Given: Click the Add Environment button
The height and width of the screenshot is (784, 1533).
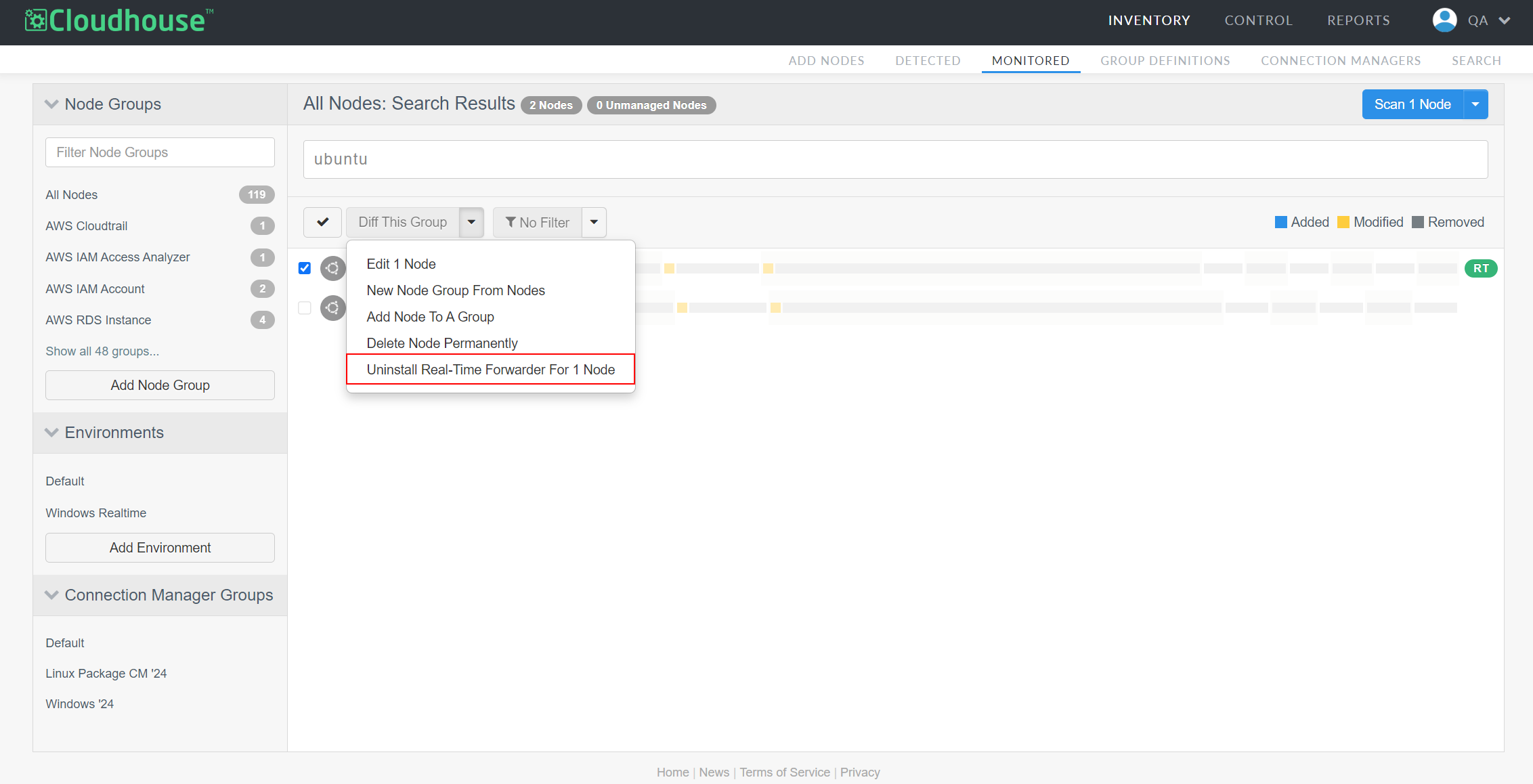Looking at the screenshot, I should pos(160,548).
